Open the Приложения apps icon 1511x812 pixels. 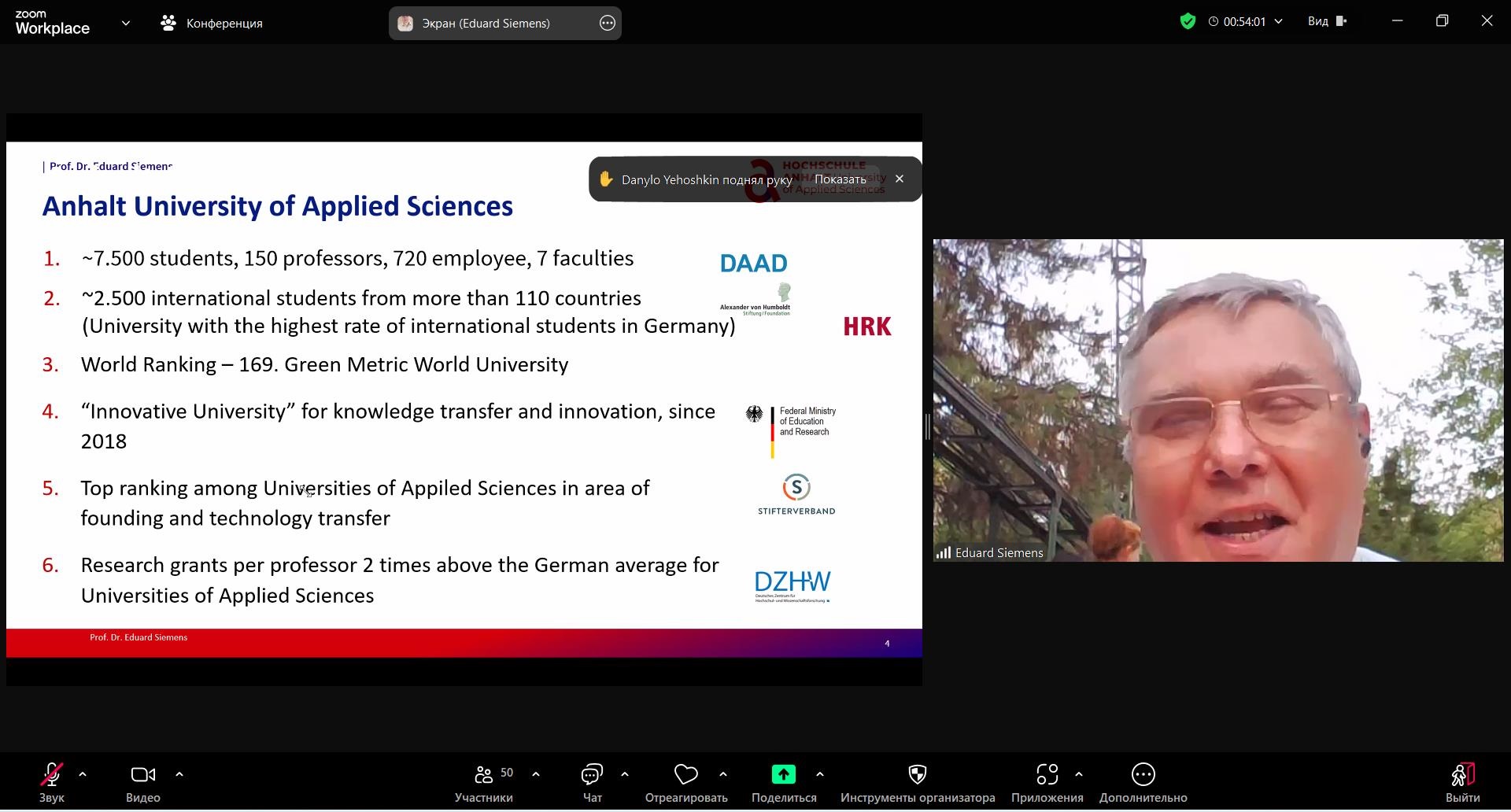[1047, 775]
